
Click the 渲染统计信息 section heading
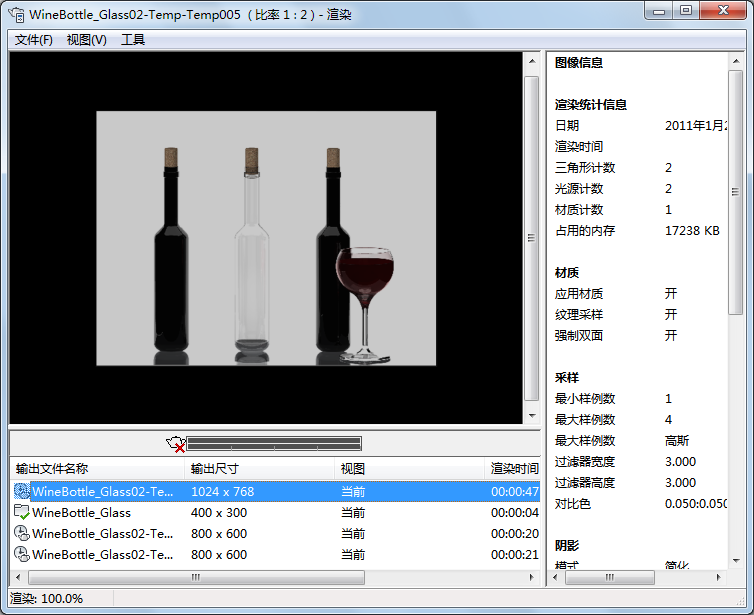tap(591, 105)
